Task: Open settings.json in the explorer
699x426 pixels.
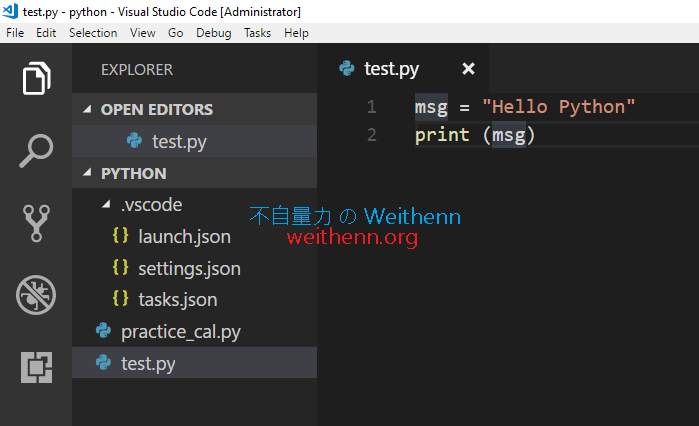Action: pos(189,268)
